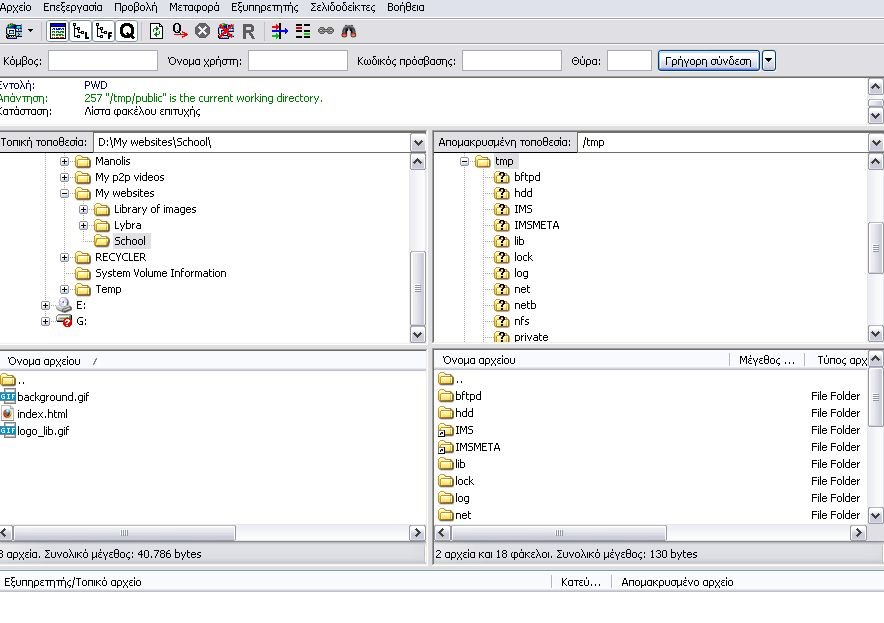The image size is (884, 623).
Task: Expand the RECYCLER folder node
Action: (64, 258)
